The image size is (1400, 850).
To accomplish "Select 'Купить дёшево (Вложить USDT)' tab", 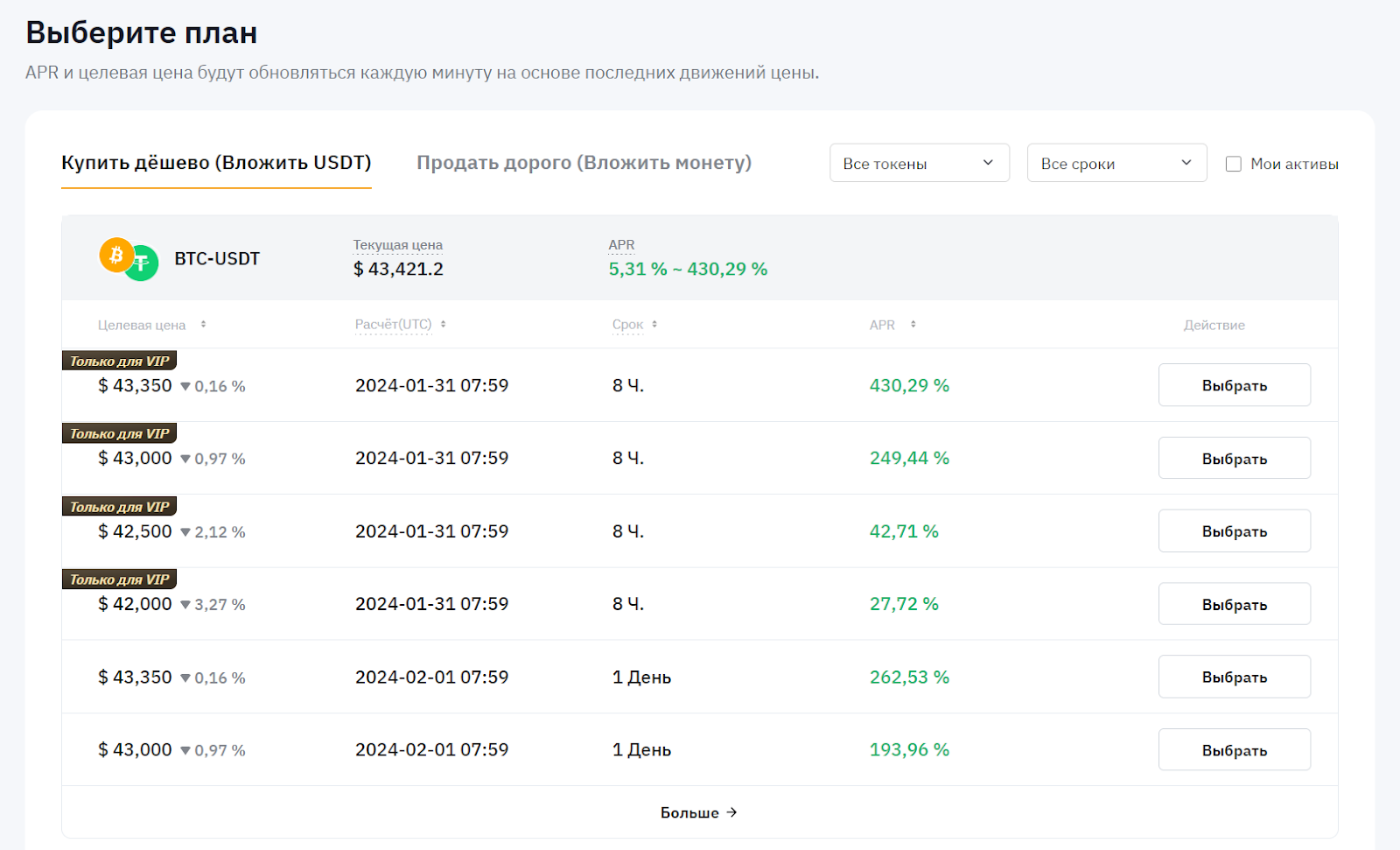I will (x=216, y=163).
